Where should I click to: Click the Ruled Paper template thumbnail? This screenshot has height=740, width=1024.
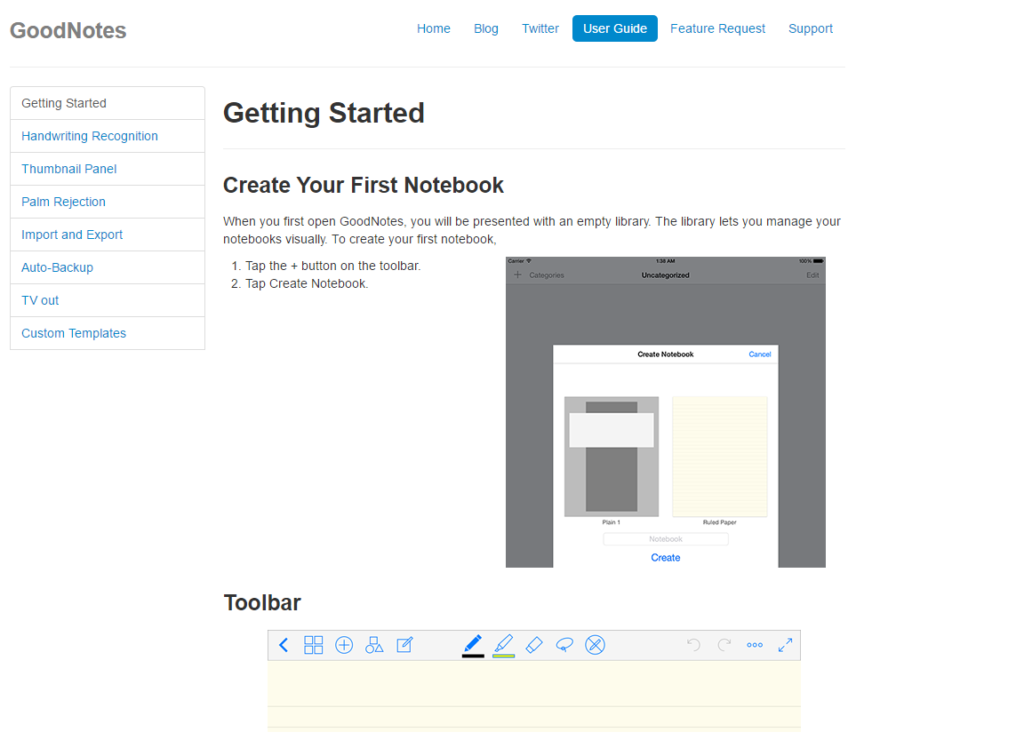click(x=720, y=456)
